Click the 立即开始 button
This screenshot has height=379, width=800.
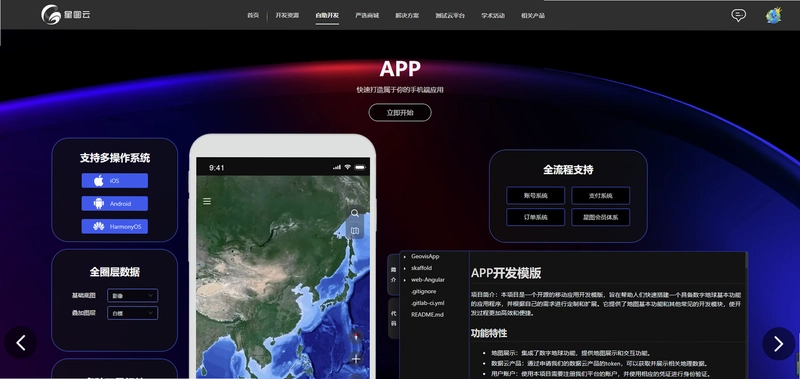tap(400, 113)
